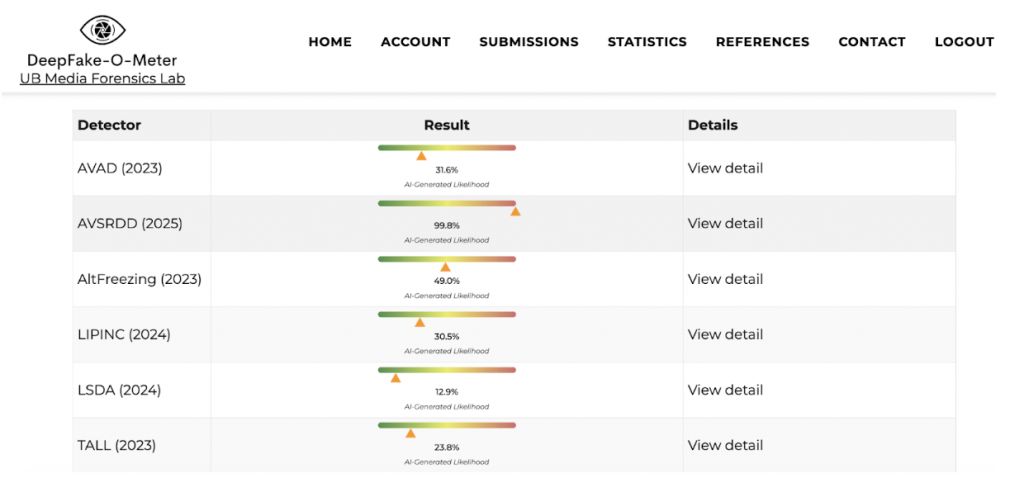Navigate to STATISTICS
Viewport: 1024px width, 497px height.
[647, 42]
